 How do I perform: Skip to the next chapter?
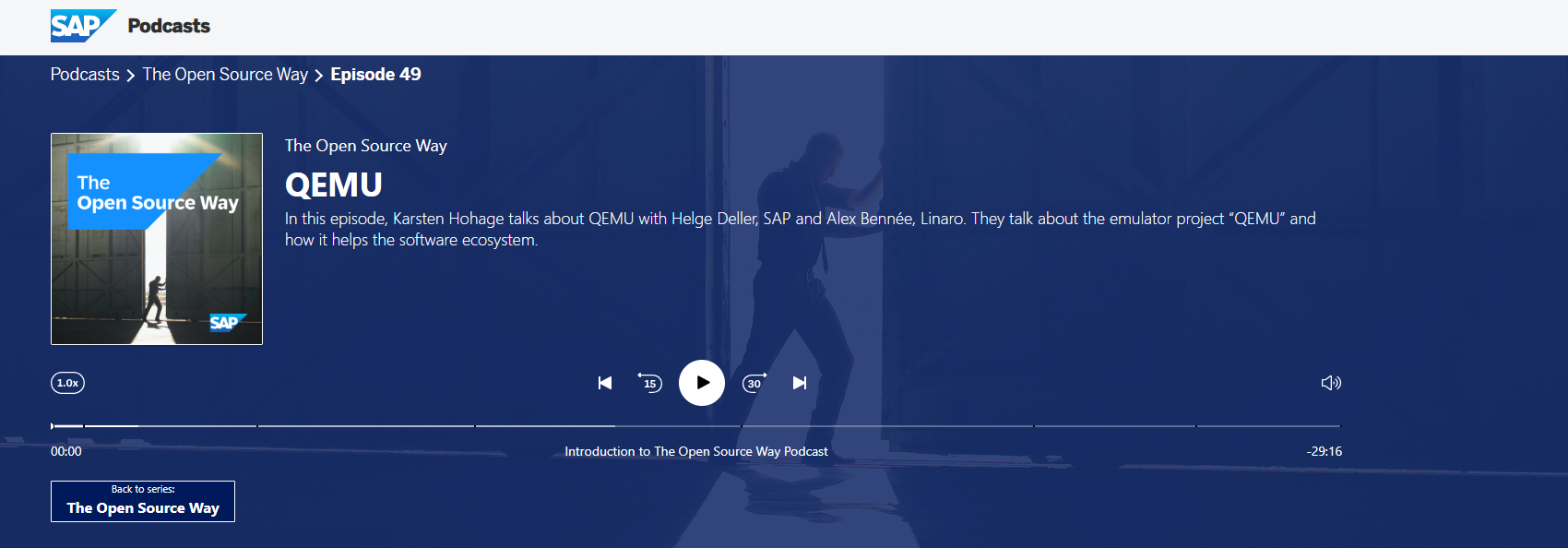coord(800,383)
